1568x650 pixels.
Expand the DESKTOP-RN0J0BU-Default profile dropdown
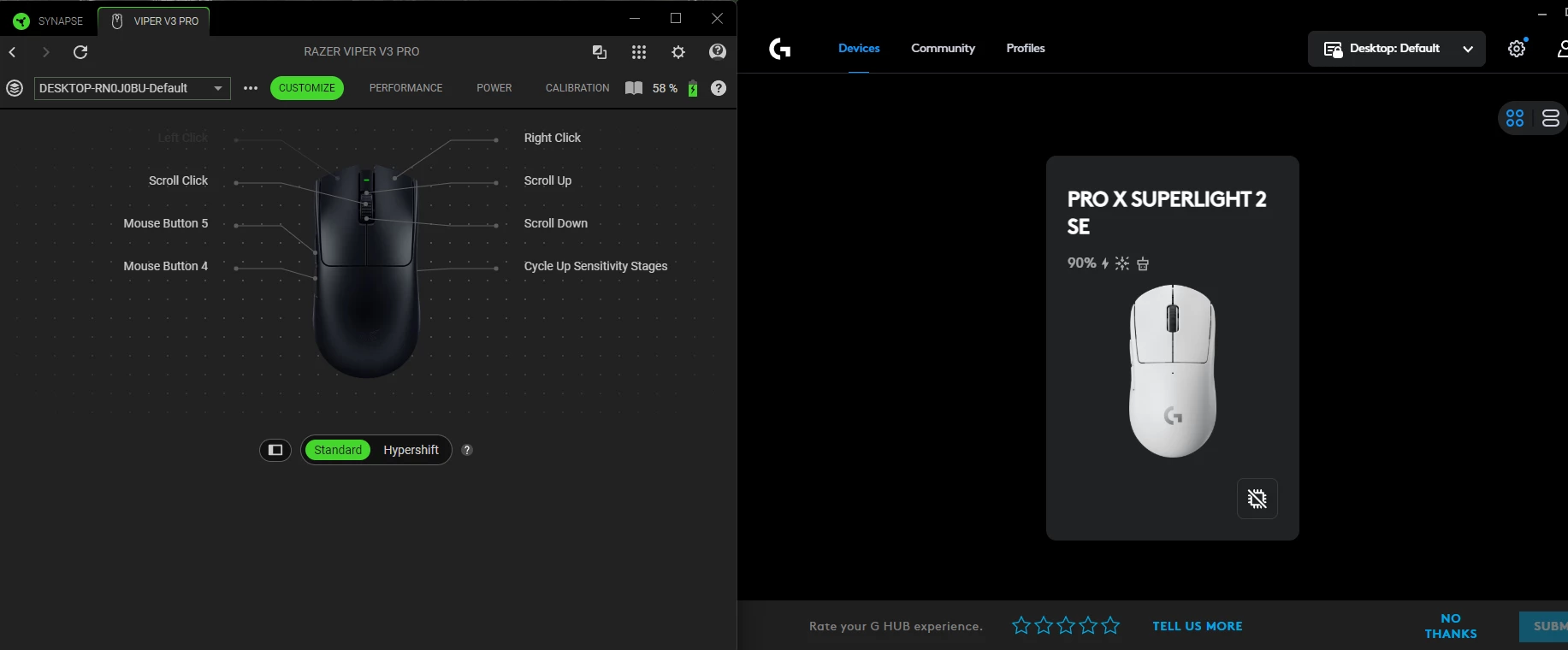click(133, 88)
